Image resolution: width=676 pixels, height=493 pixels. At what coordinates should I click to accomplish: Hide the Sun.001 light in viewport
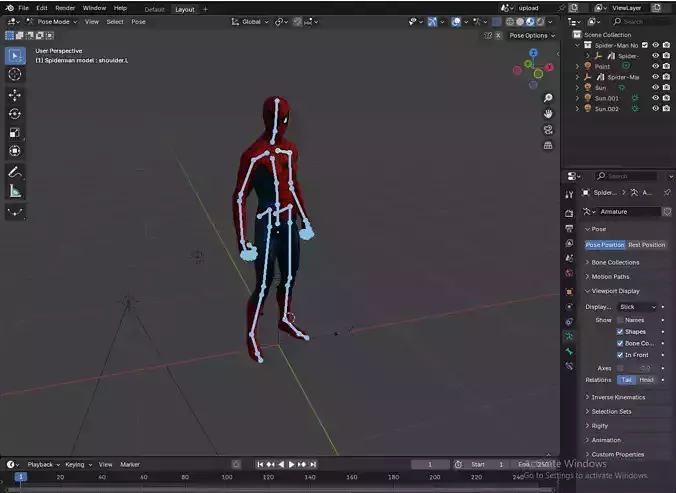pos(655,98)
